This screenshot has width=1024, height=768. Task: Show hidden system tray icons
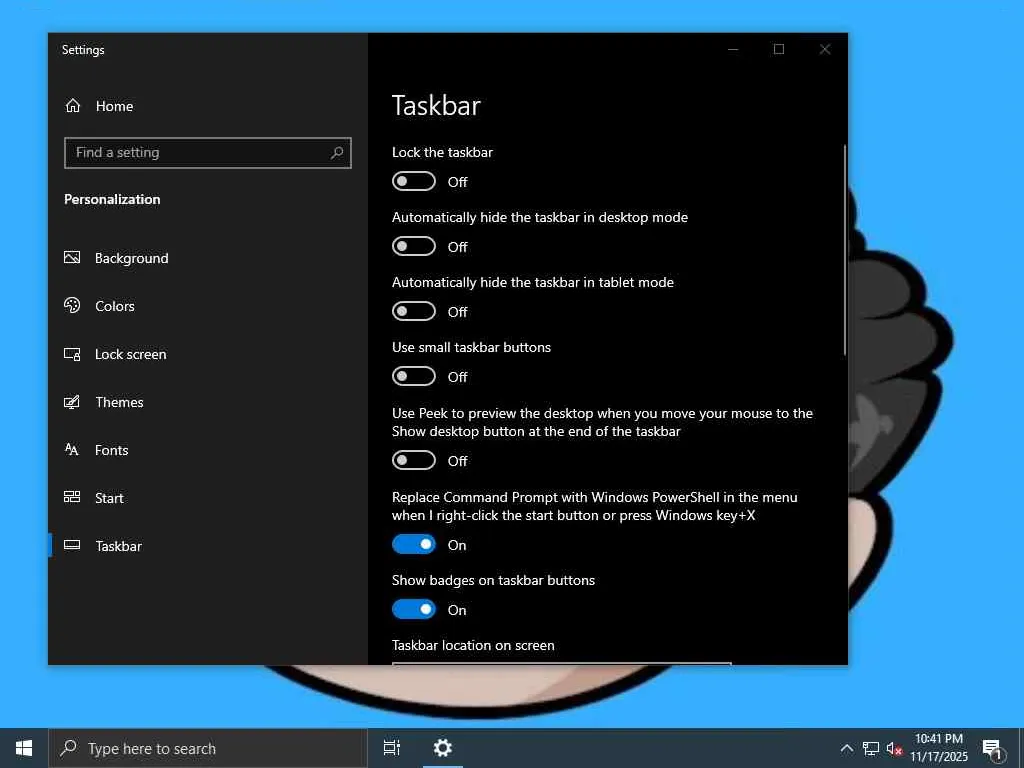tap(846, 748)
